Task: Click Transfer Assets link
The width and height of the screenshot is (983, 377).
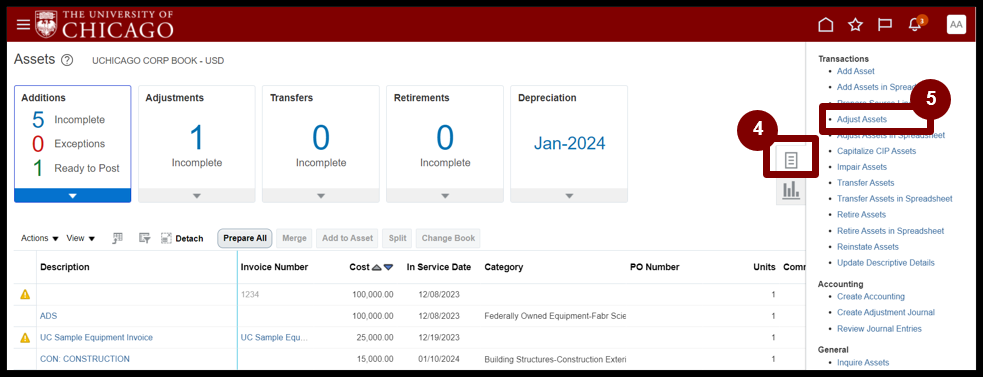Action: point(866,183)
